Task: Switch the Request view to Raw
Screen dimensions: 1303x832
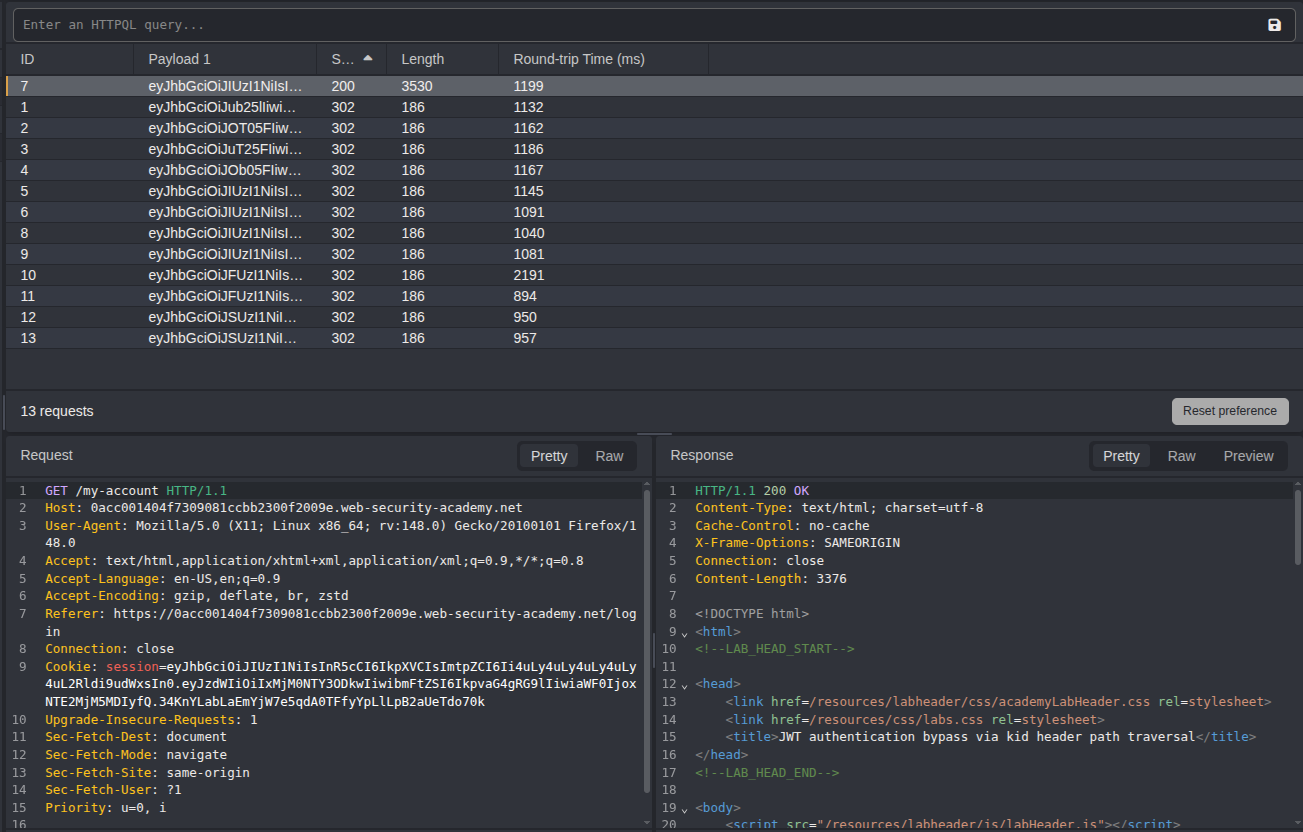Action: [x=609, y=456]
